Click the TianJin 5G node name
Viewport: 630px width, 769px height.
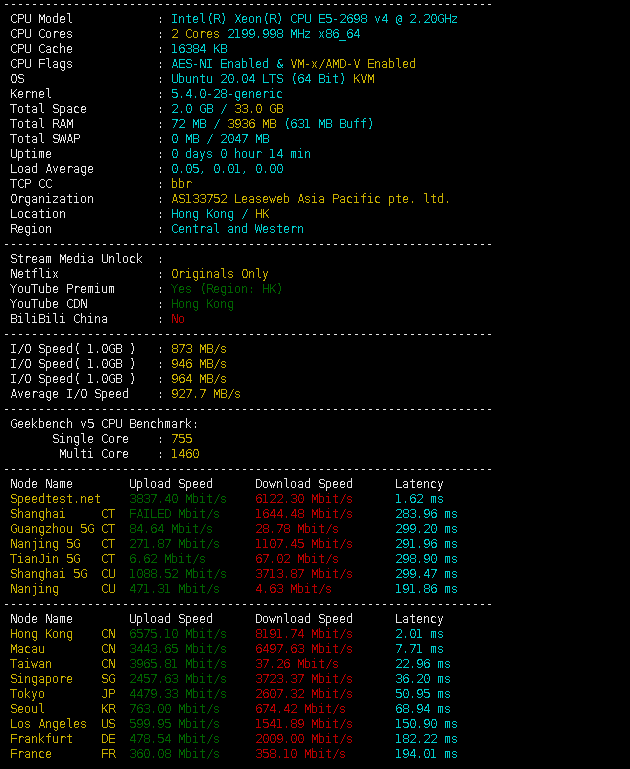45,559
